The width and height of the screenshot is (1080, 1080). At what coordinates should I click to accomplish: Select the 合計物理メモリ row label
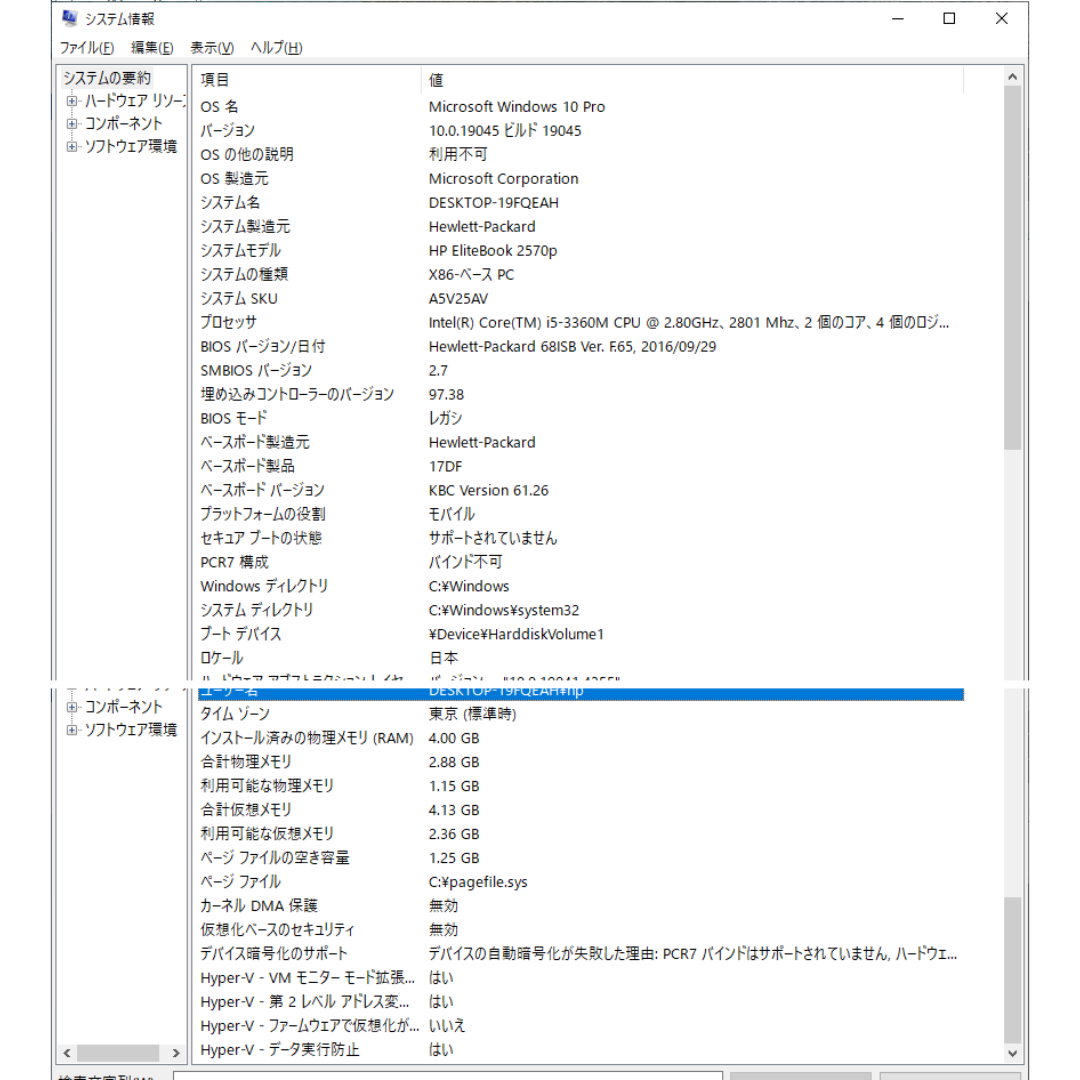click(246, 762)
